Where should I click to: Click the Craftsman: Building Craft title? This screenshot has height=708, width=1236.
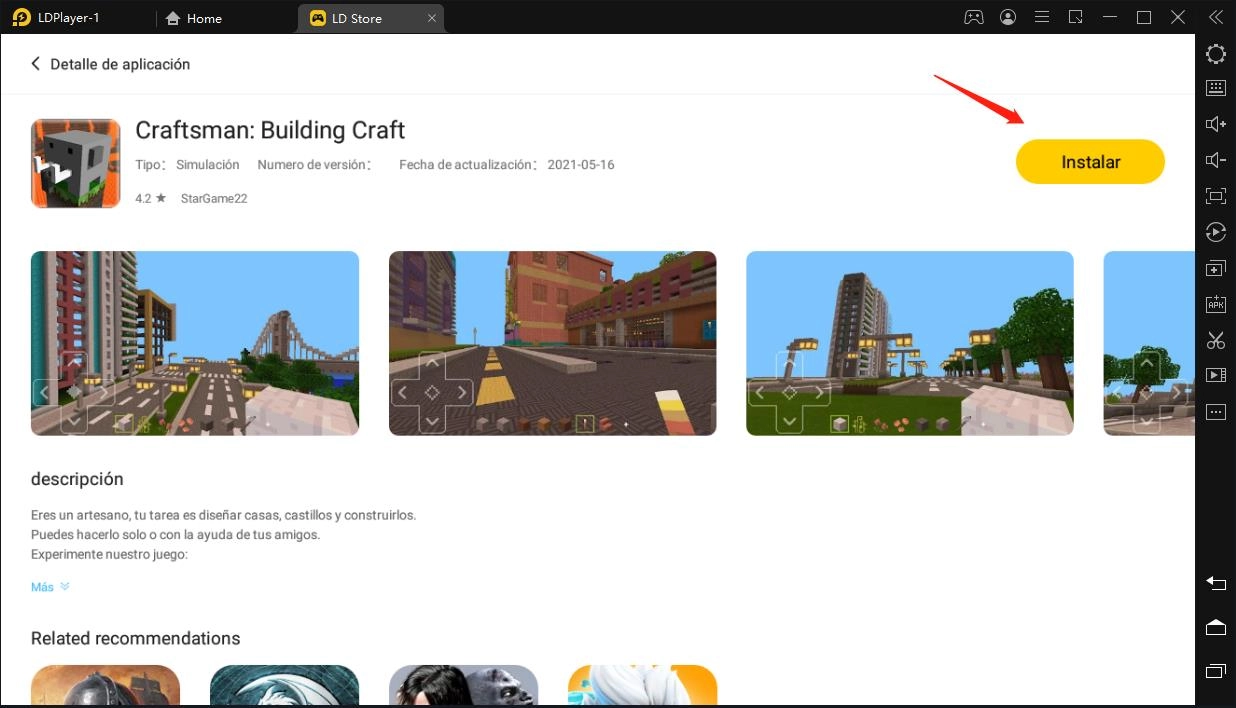click(x=270, y=130)
